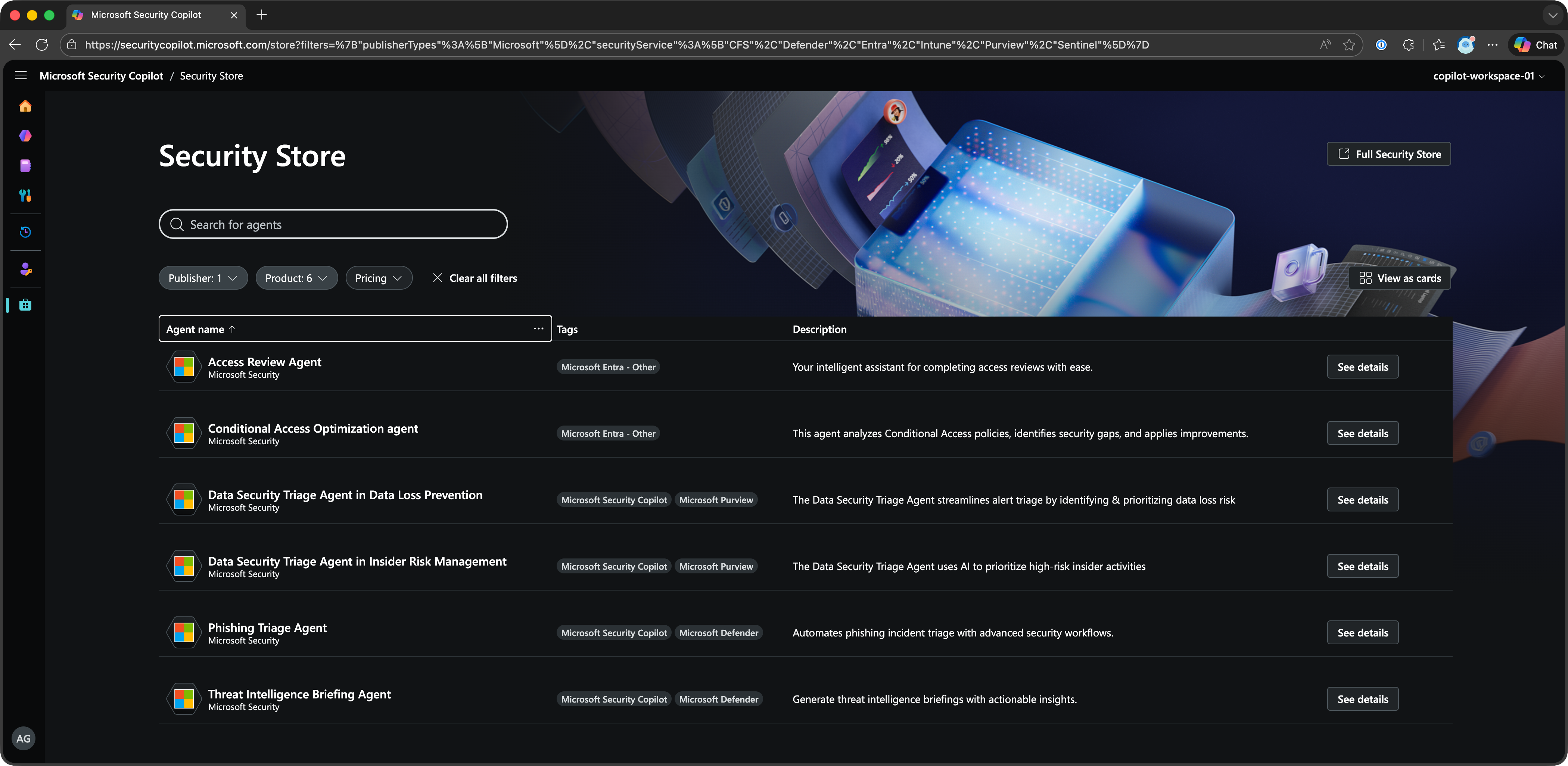Open the Full Security Store button
The height and width of the screenshot is (766, 1568).
[1388, 154]
